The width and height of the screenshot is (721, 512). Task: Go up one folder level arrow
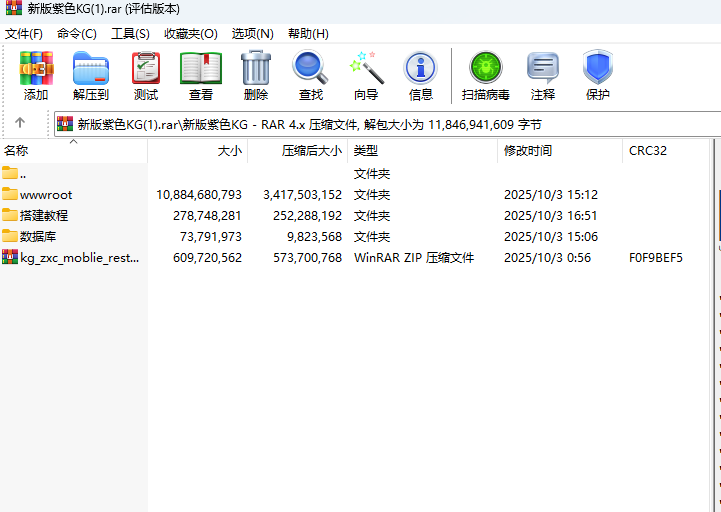click(x=20, y=124)
